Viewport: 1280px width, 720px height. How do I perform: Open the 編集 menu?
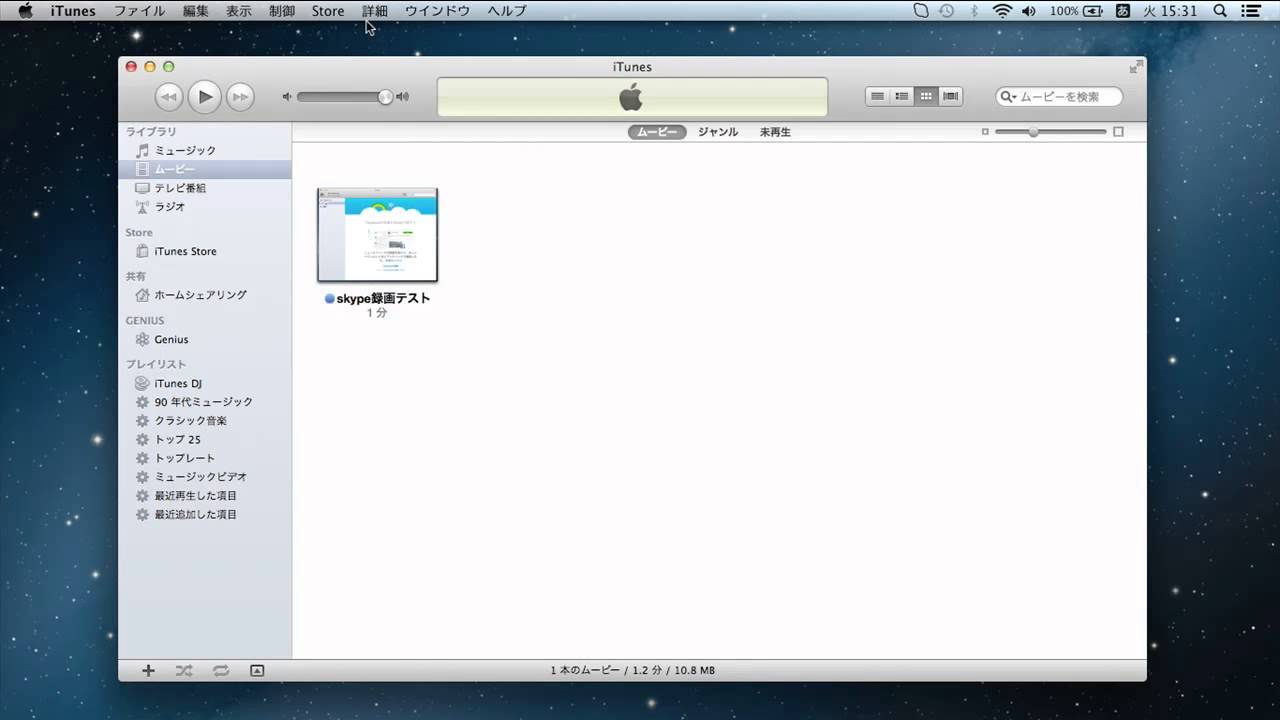[x=196, y=11]
